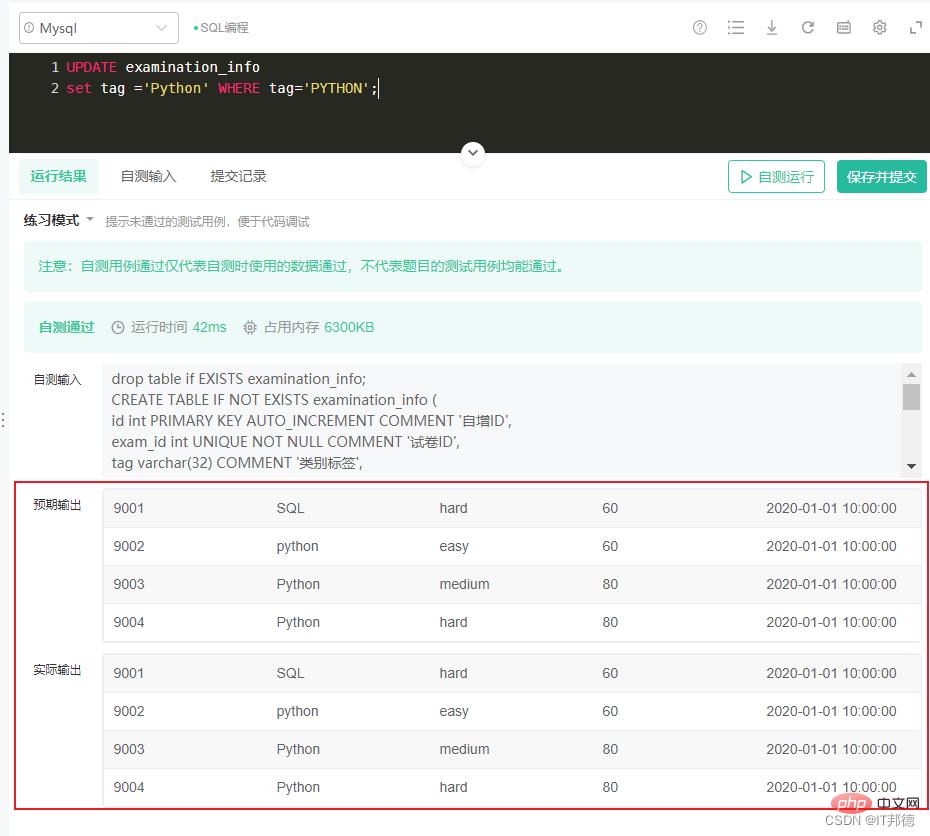Click the left panel resize handle

point(4,420)
